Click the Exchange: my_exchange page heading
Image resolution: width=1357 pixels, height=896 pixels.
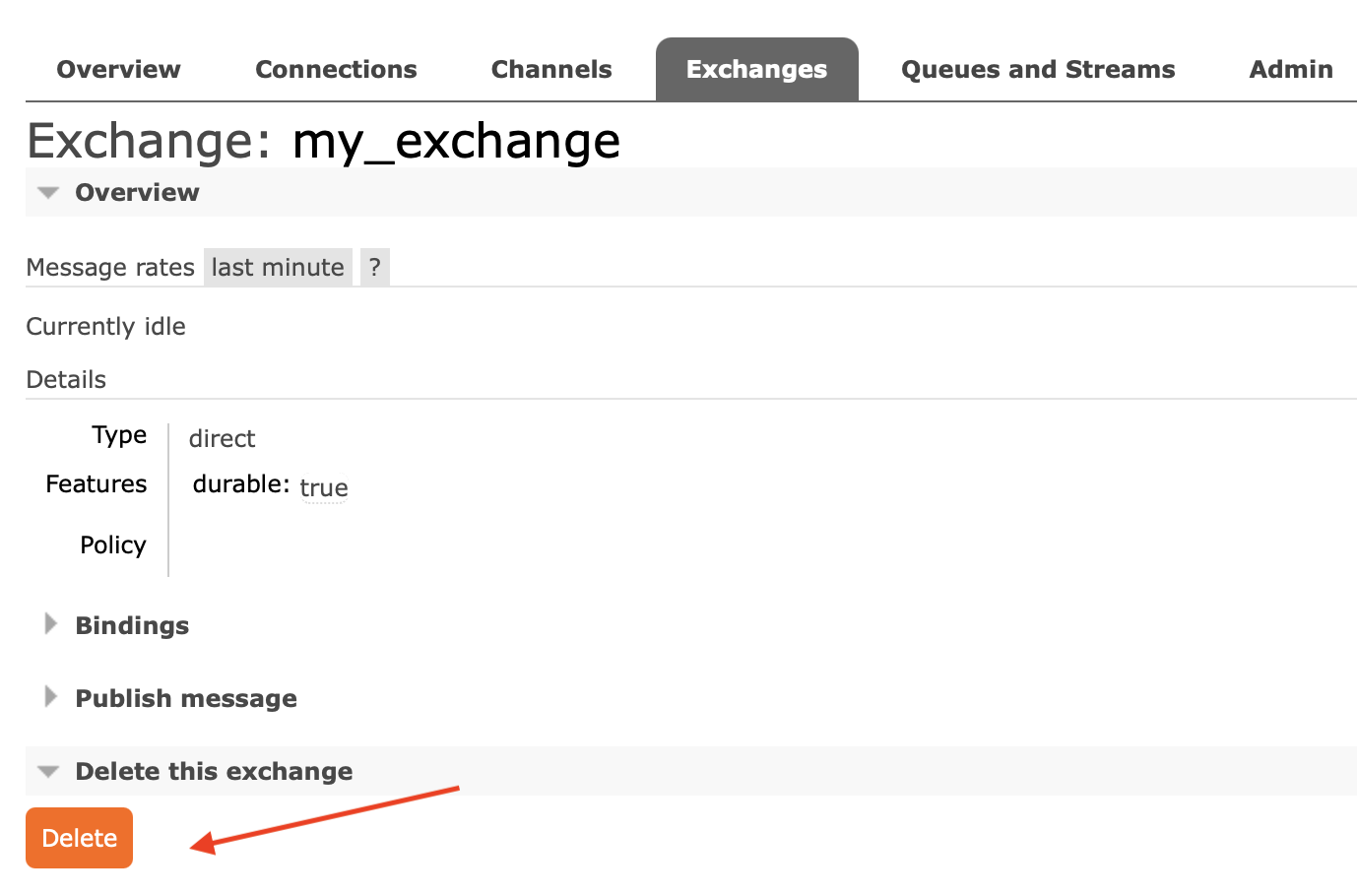324,140
